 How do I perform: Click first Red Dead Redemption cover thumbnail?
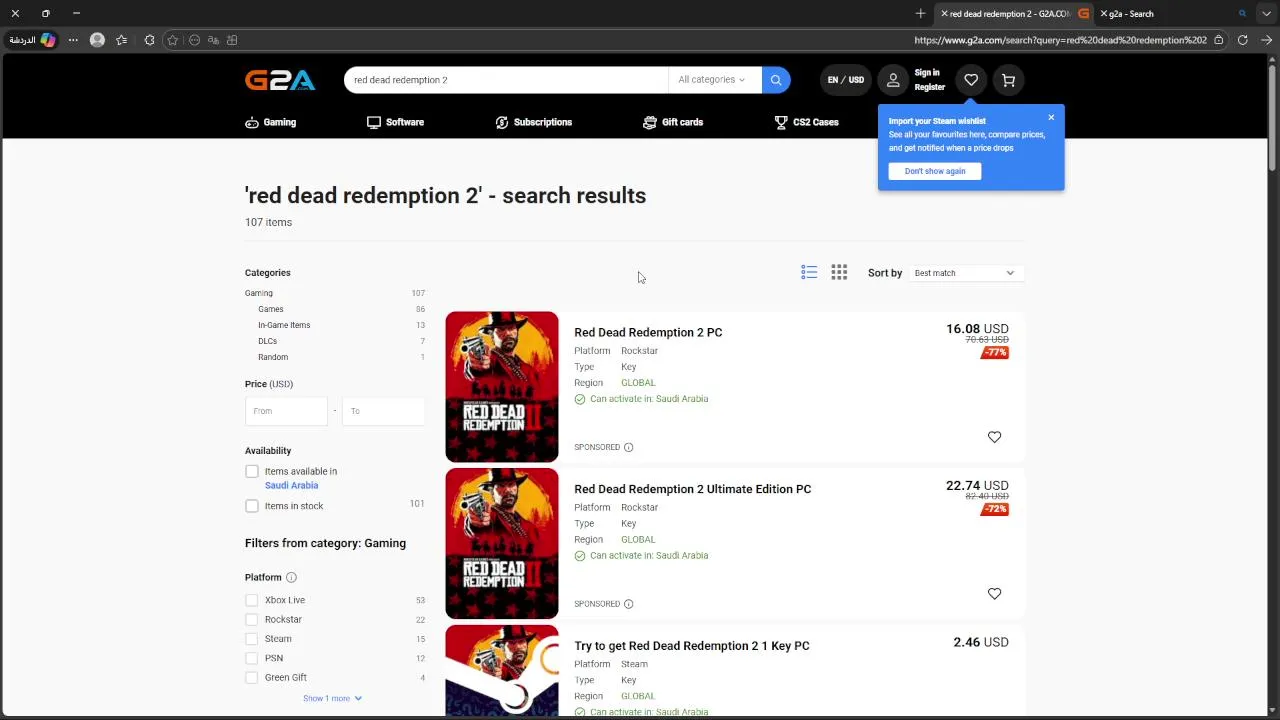[502, 387]
